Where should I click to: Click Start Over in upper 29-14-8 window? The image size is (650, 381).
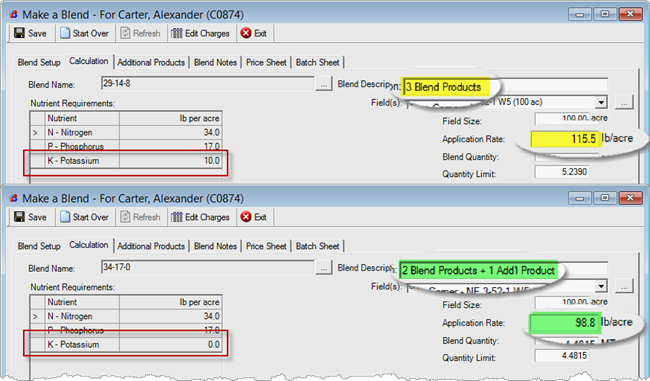[x=85, y=33]
